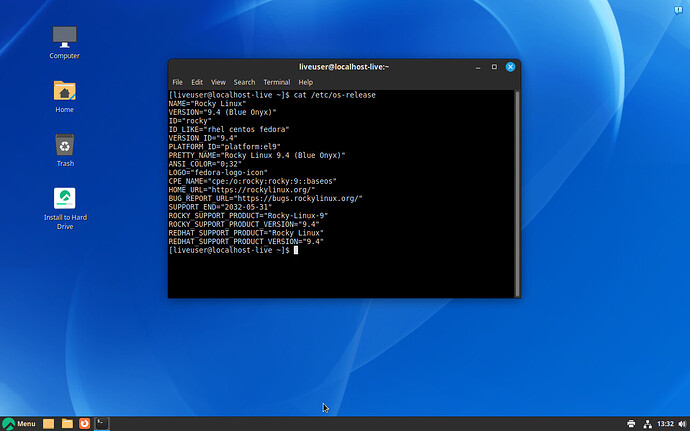Maximize the terminal window

pos(494,67)
